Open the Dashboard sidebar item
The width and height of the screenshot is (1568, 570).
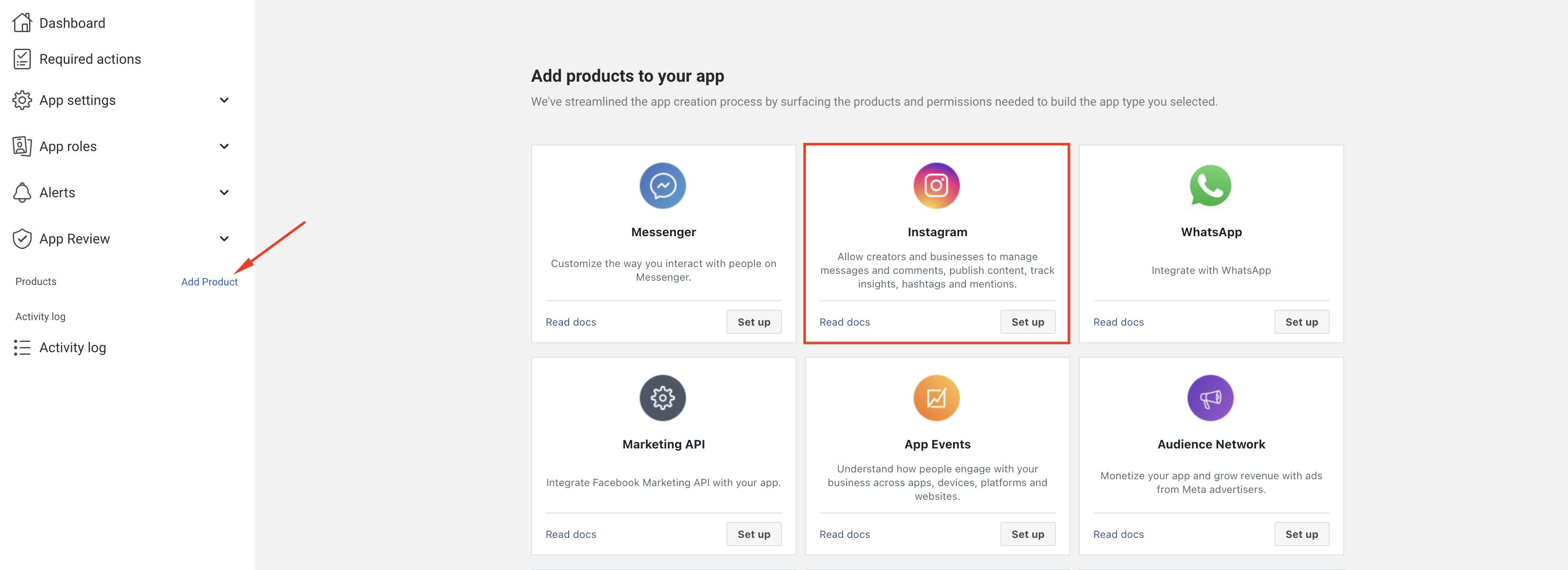[72, 23]
